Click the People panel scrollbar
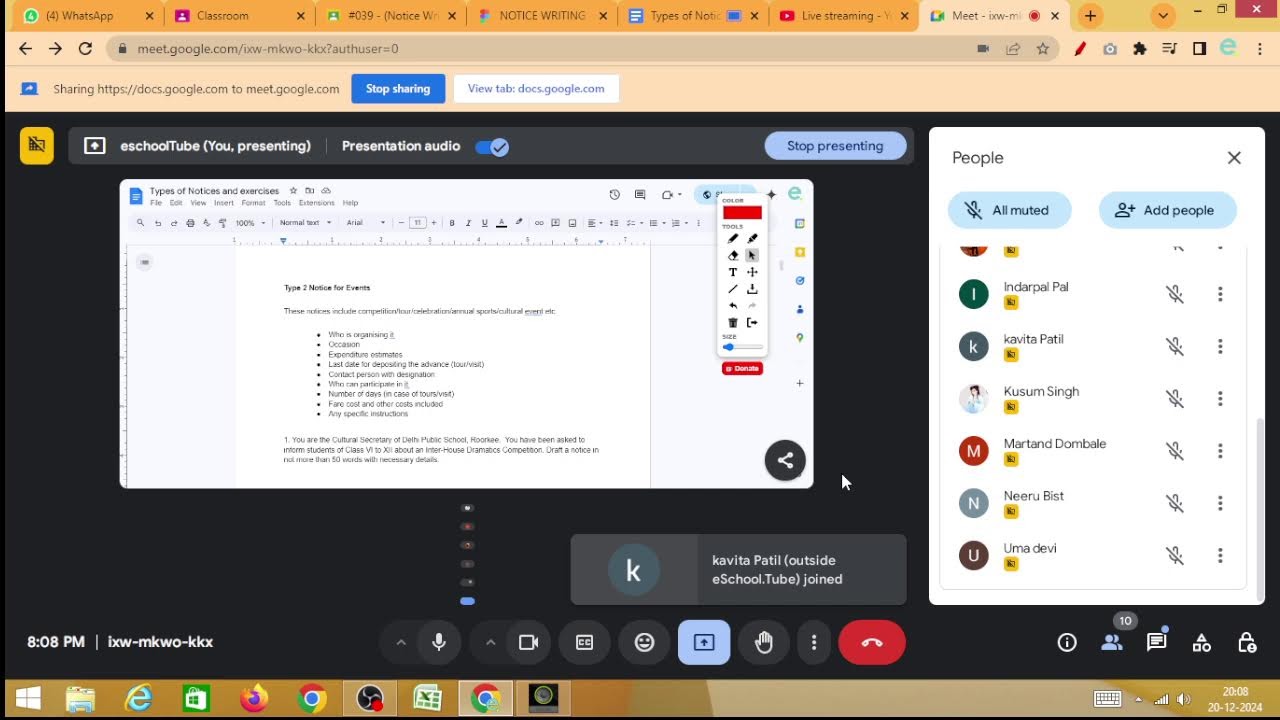Screen dimensions: 1280x720 point(1260,508)
